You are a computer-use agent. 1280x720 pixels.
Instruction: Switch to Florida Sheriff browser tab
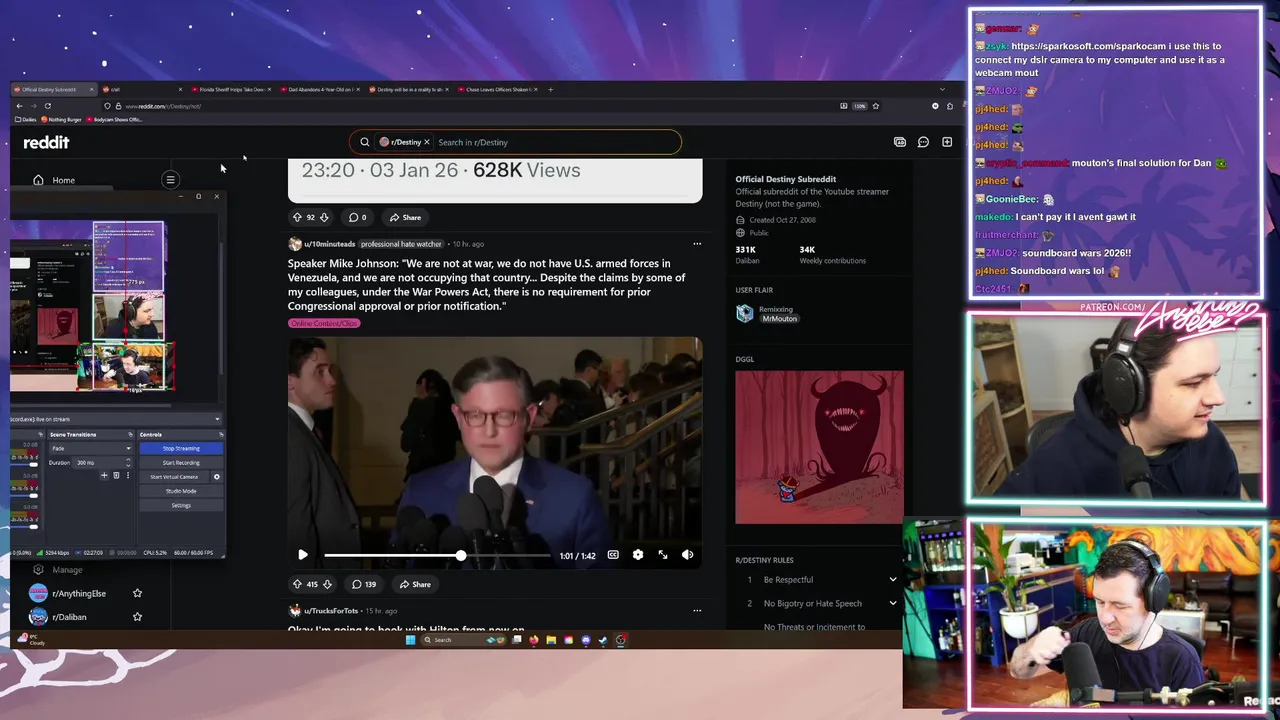(229, 90)
